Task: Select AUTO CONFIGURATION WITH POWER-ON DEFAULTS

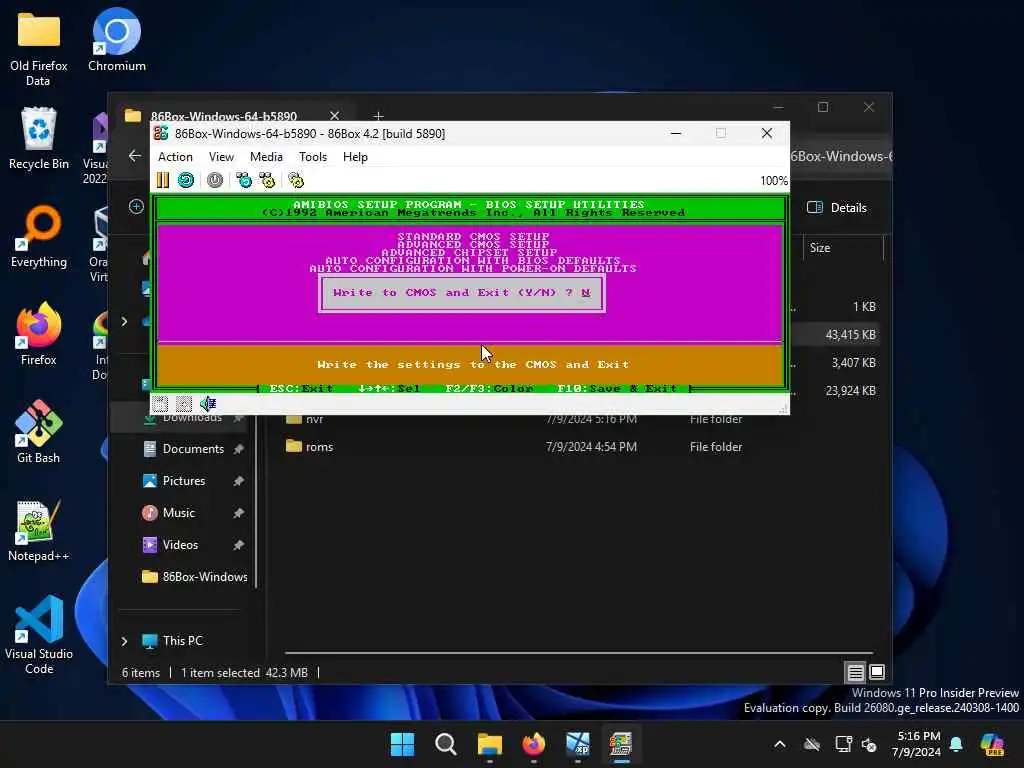Action: (473, 268)
